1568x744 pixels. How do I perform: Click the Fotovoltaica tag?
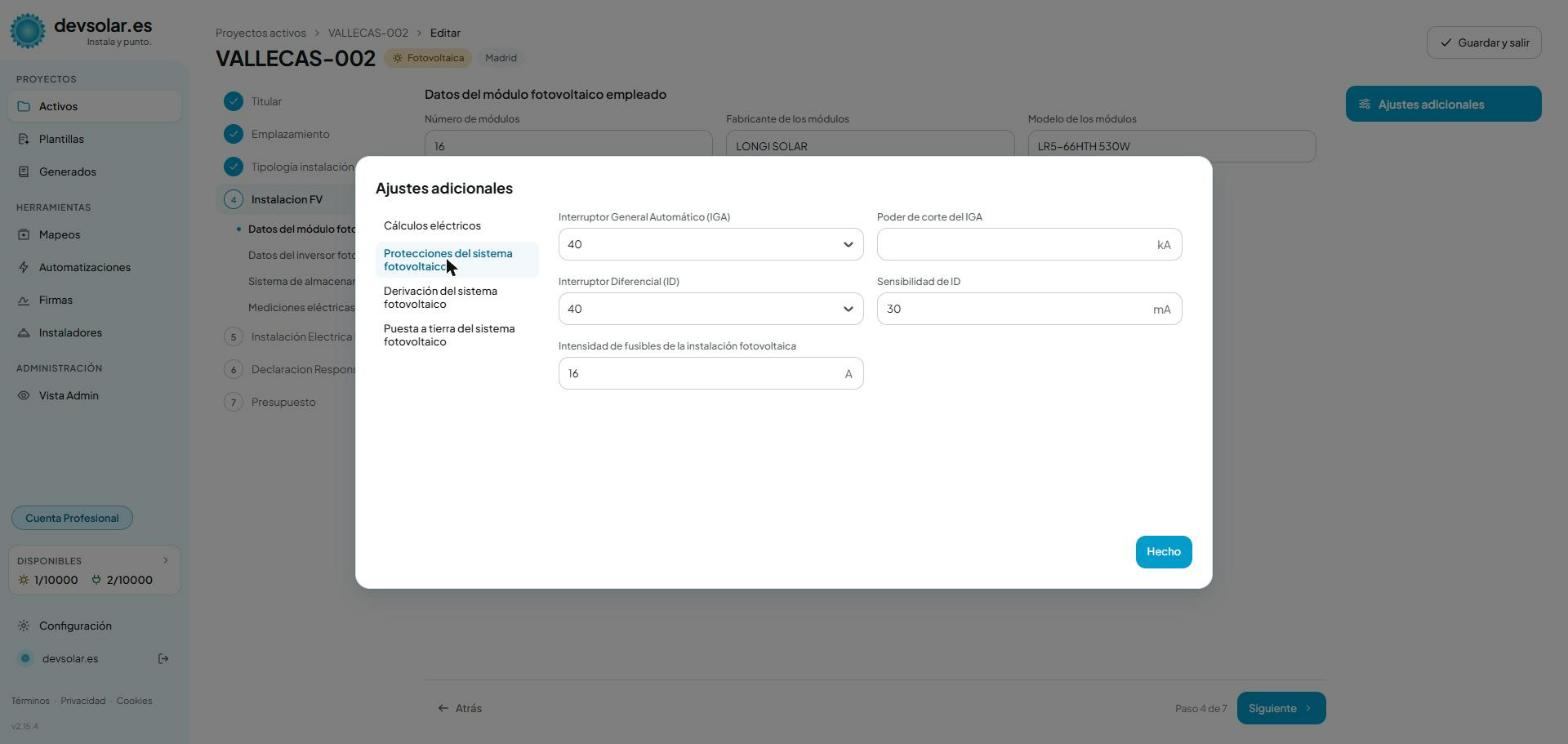428,58
